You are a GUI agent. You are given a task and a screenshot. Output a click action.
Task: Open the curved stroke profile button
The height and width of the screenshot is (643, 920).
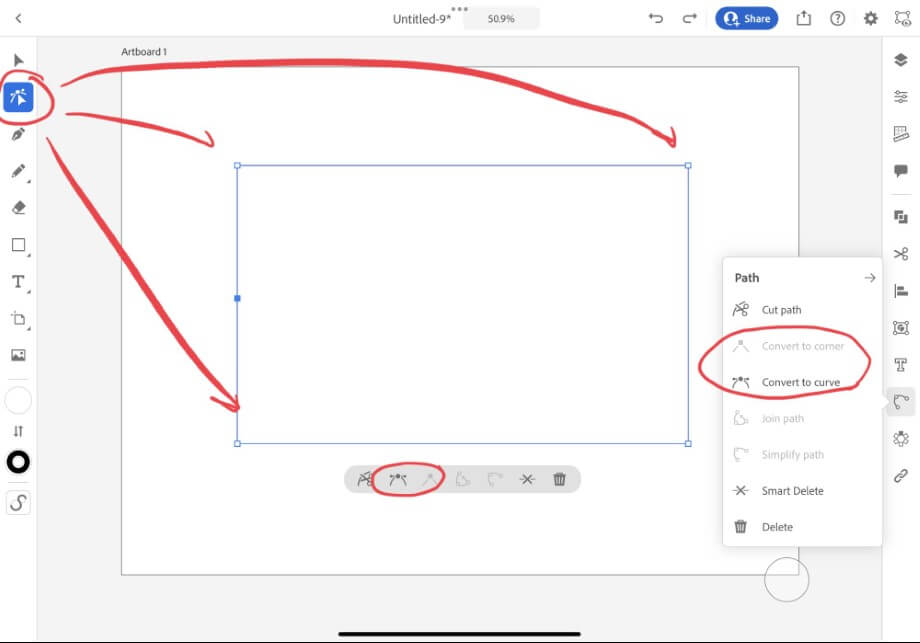pos(18,503)
